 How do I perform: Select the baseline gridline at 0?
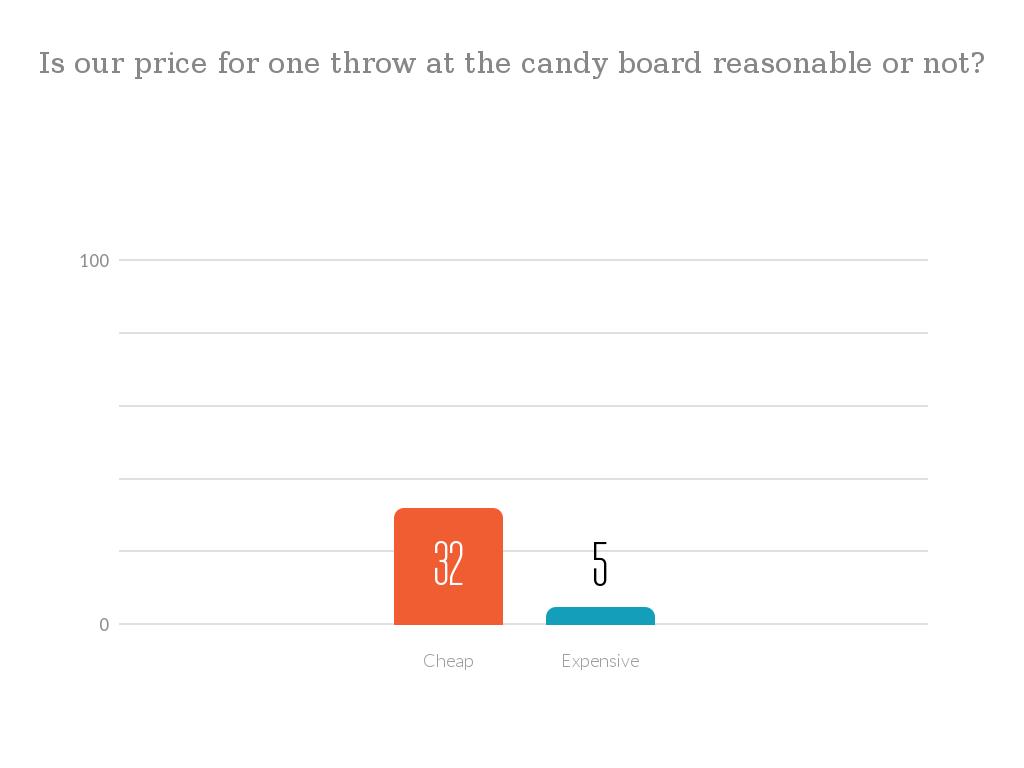(523, 624)
